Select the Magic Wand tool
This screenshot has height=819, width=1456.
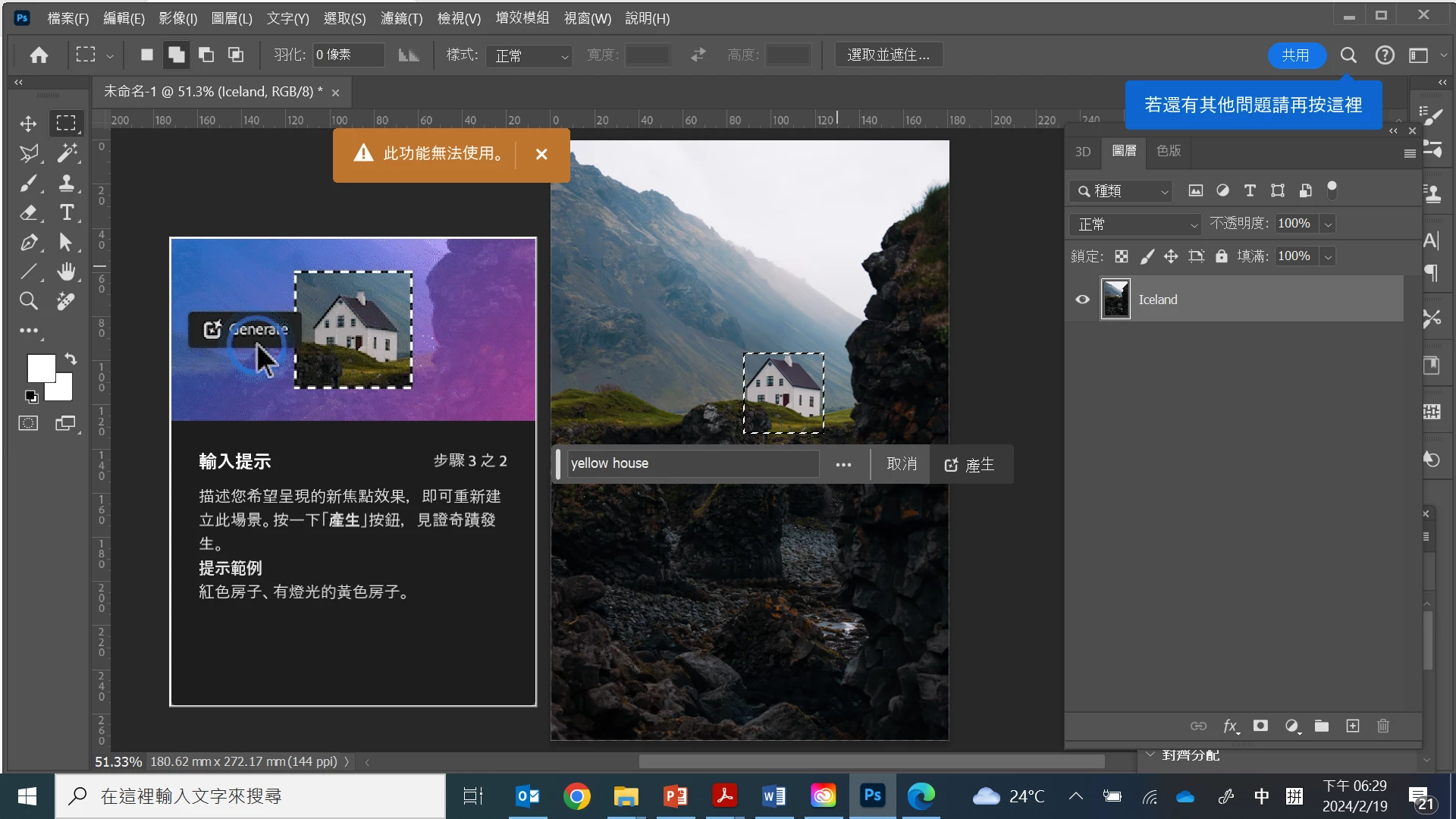coord(67,153)
